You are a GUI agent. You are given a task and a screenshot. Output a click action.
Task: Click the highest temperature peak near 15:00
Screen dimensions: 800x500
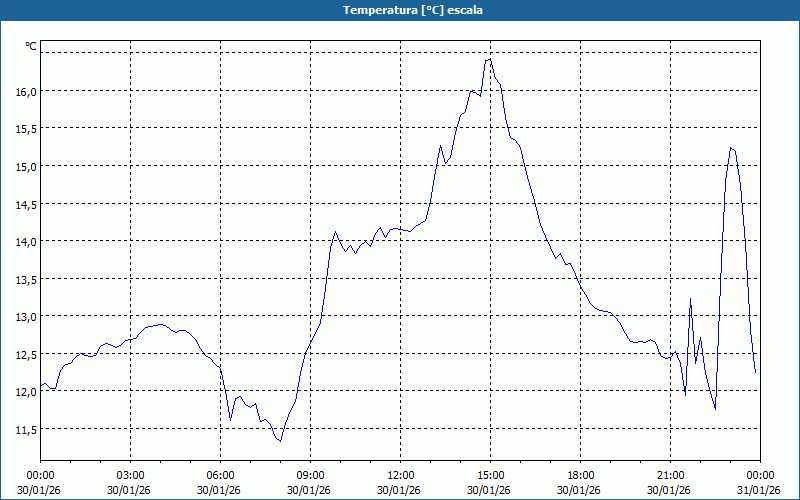point(489,59)
